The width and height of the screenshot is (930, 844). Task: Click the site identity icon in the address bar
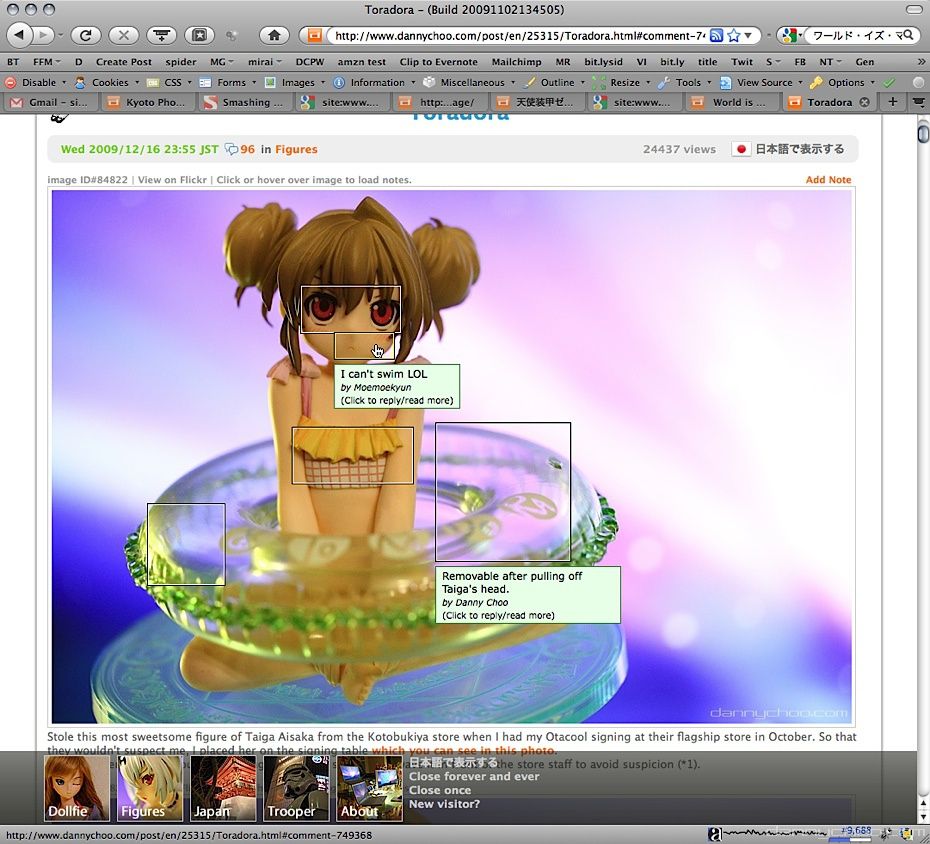point(314,36)
